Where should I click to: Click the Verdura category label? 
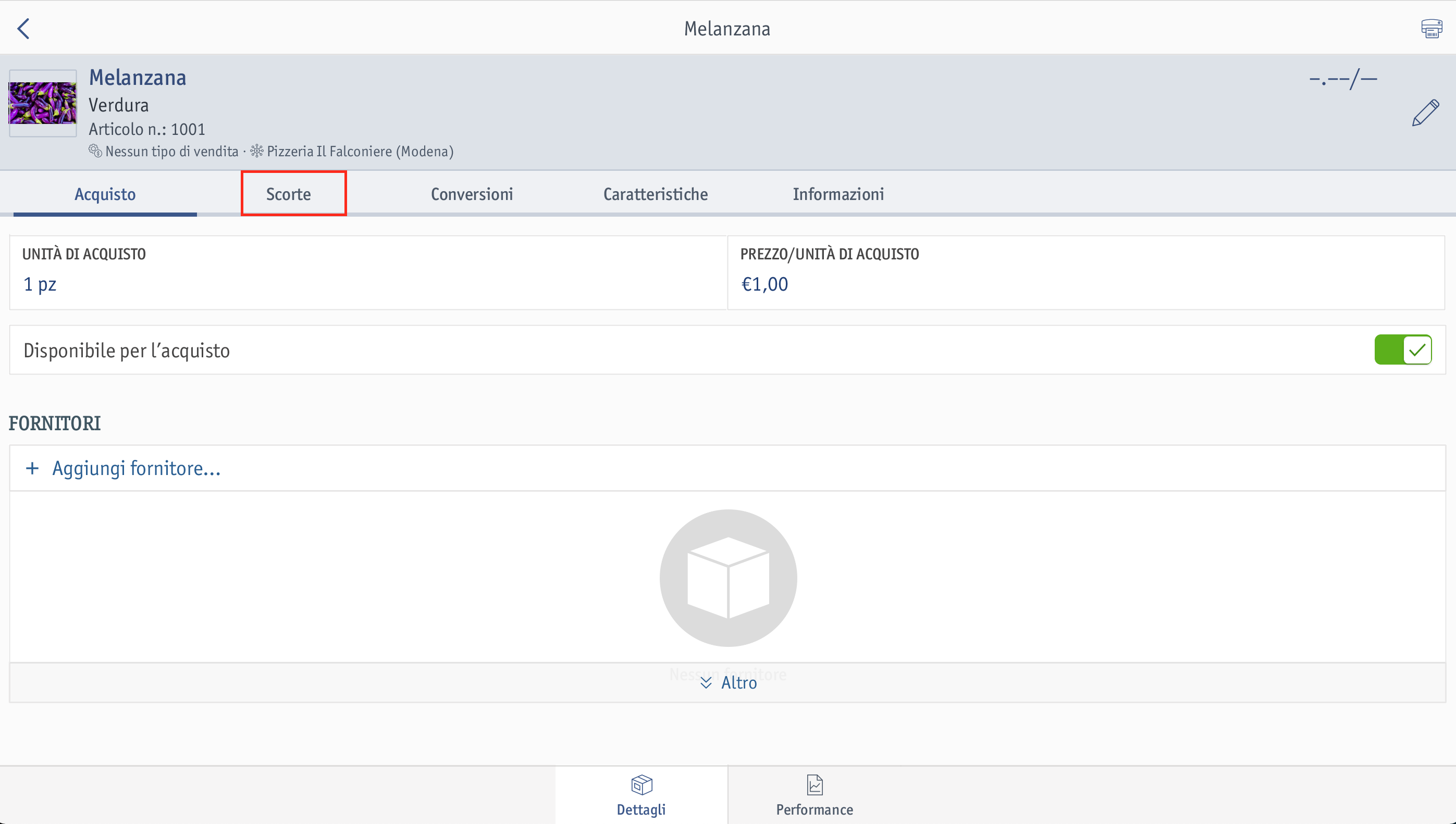pos(118,105)
